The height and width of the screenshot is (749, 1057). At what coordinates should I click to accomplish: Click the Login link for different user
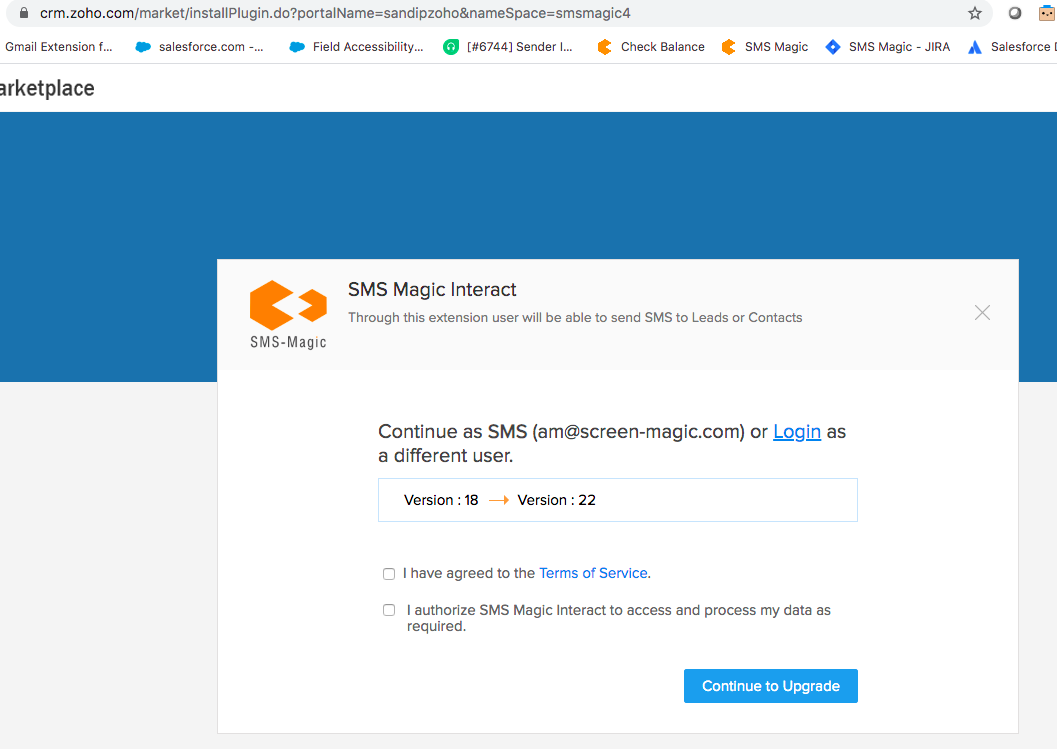coord(797,432)
